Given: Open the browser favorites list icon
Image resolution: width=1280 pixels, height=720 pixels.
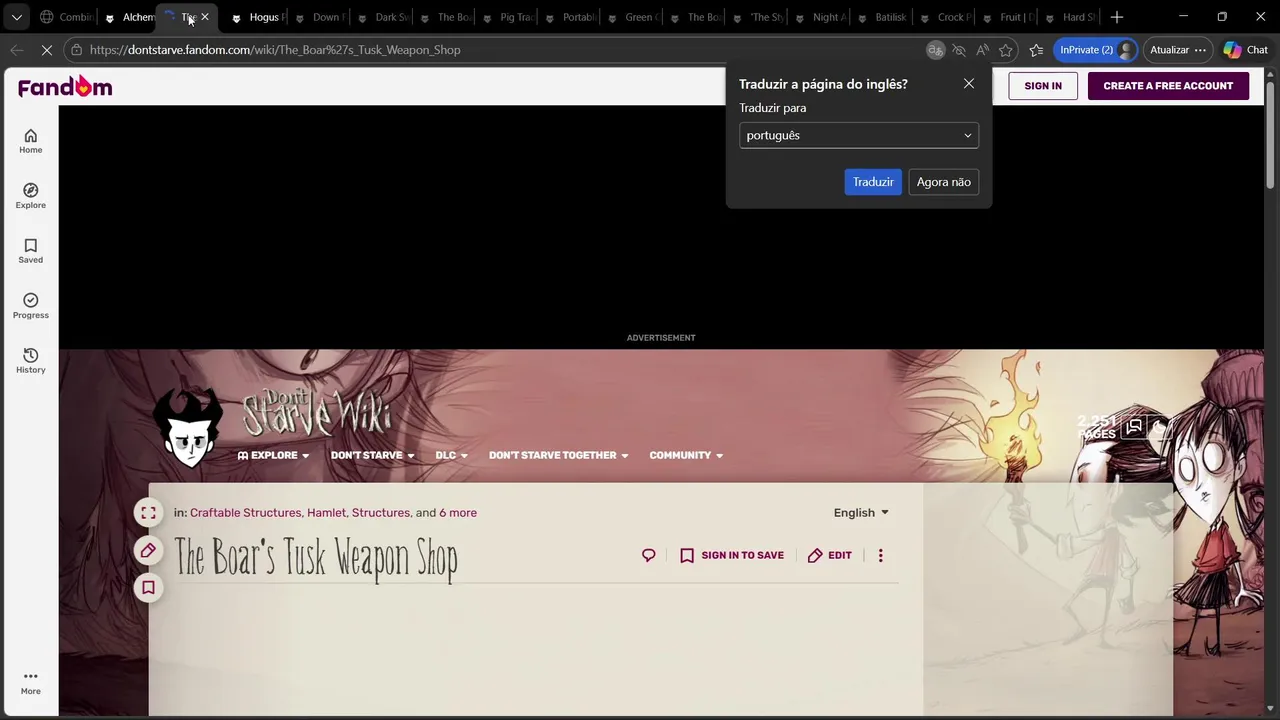Looking at the screenshot, I should [1036, 50].
